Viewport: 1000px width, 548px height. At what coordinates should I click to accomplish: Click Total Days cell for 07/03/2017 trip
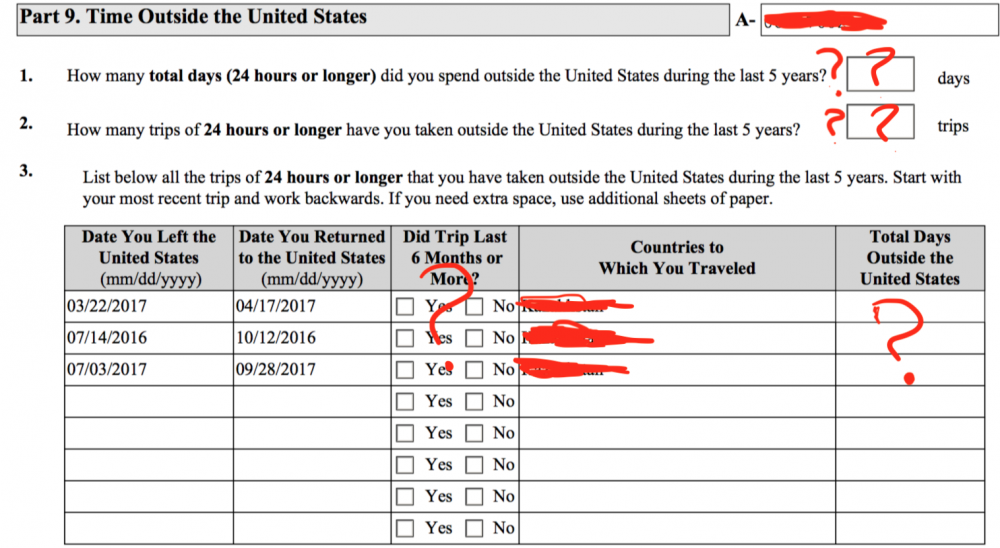[x=910, y=369]
